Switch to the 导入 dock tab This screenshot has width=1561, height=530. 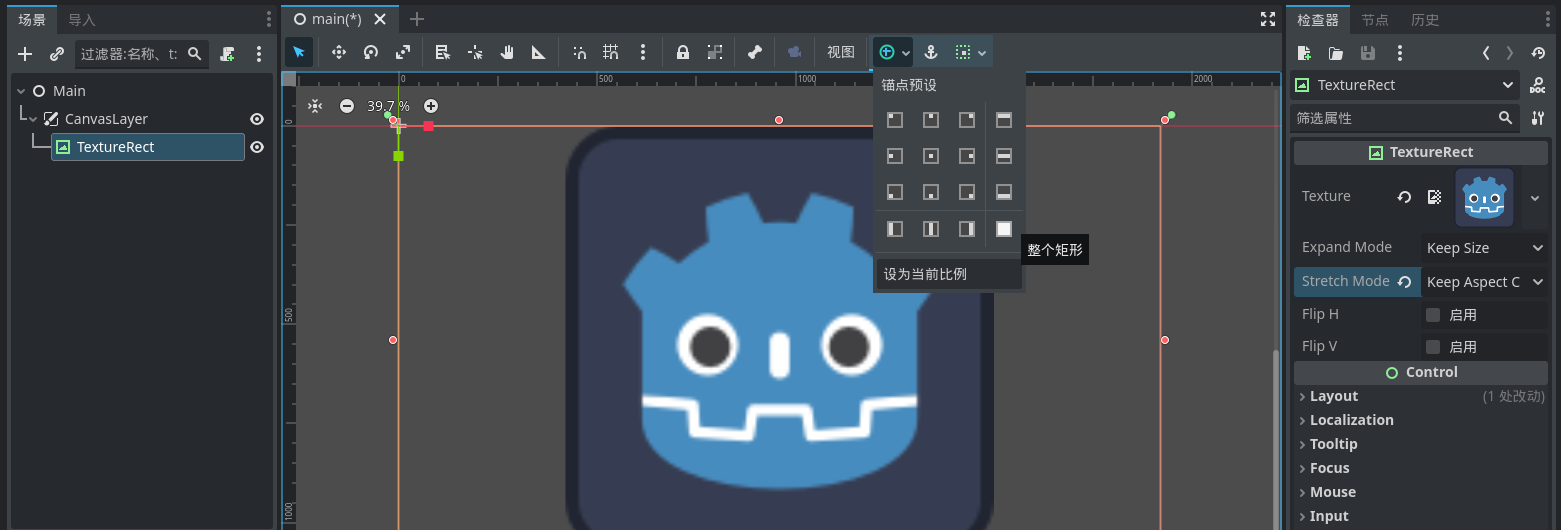tap(82, 20)
